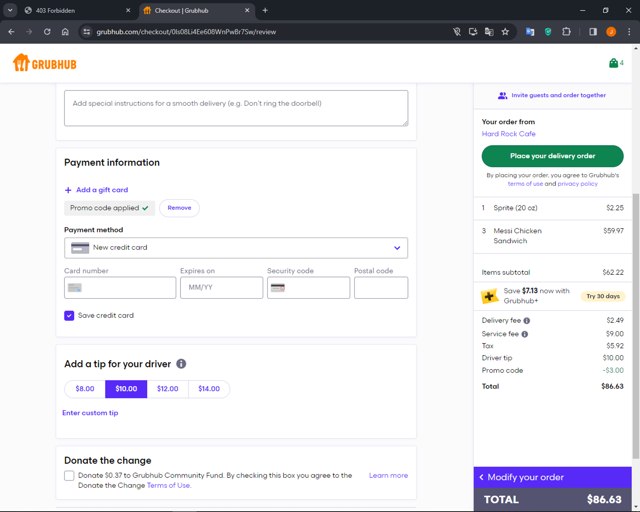
Task: Click the Grubhub logo
Action: (x=44, y=63)
